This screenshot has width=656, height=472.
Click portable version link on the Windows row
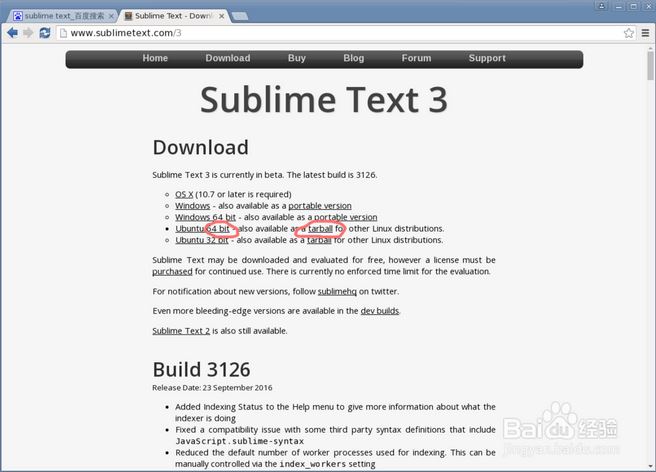point(320,206)
